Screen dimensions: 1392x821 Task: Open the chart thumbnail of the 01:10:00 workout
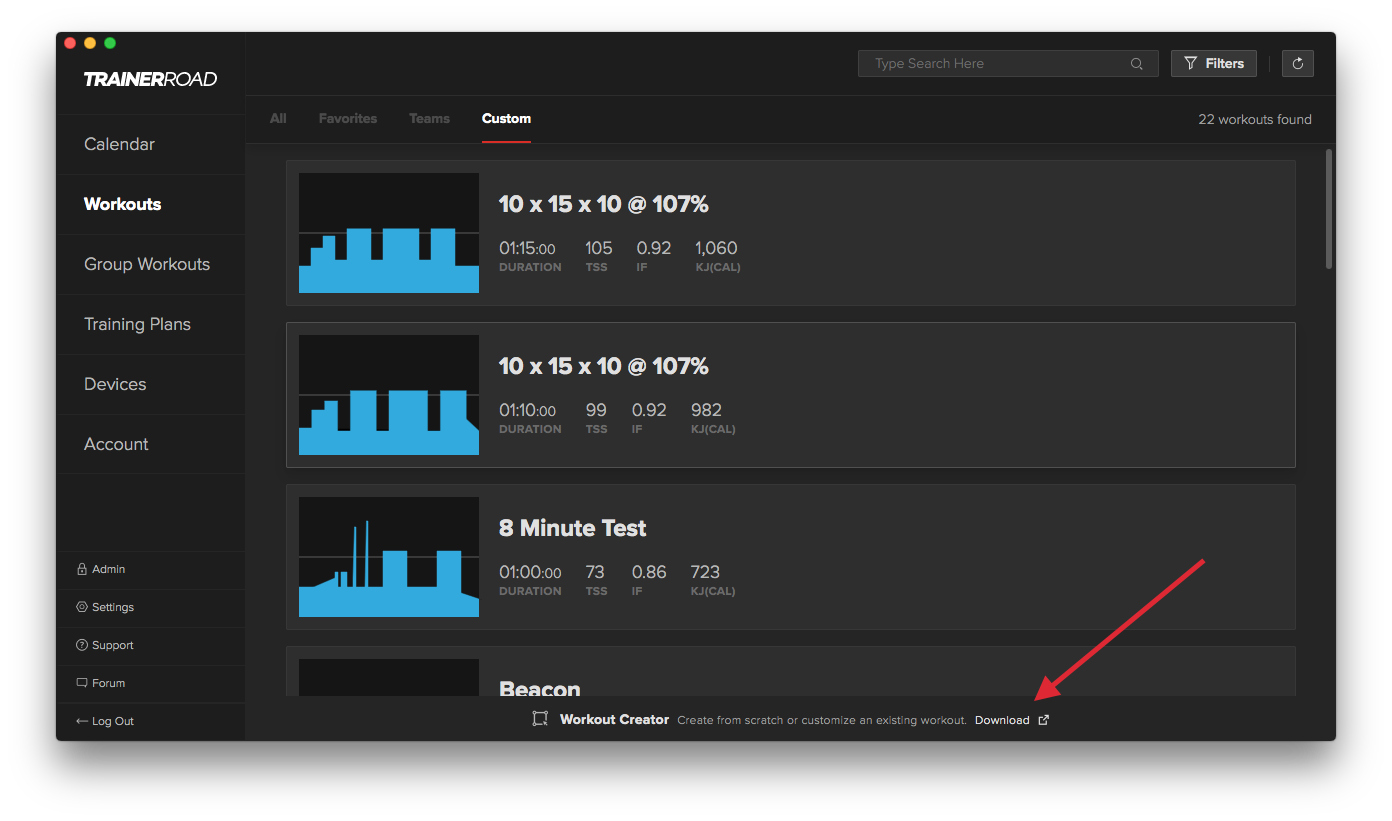click(x=389, y=395)
